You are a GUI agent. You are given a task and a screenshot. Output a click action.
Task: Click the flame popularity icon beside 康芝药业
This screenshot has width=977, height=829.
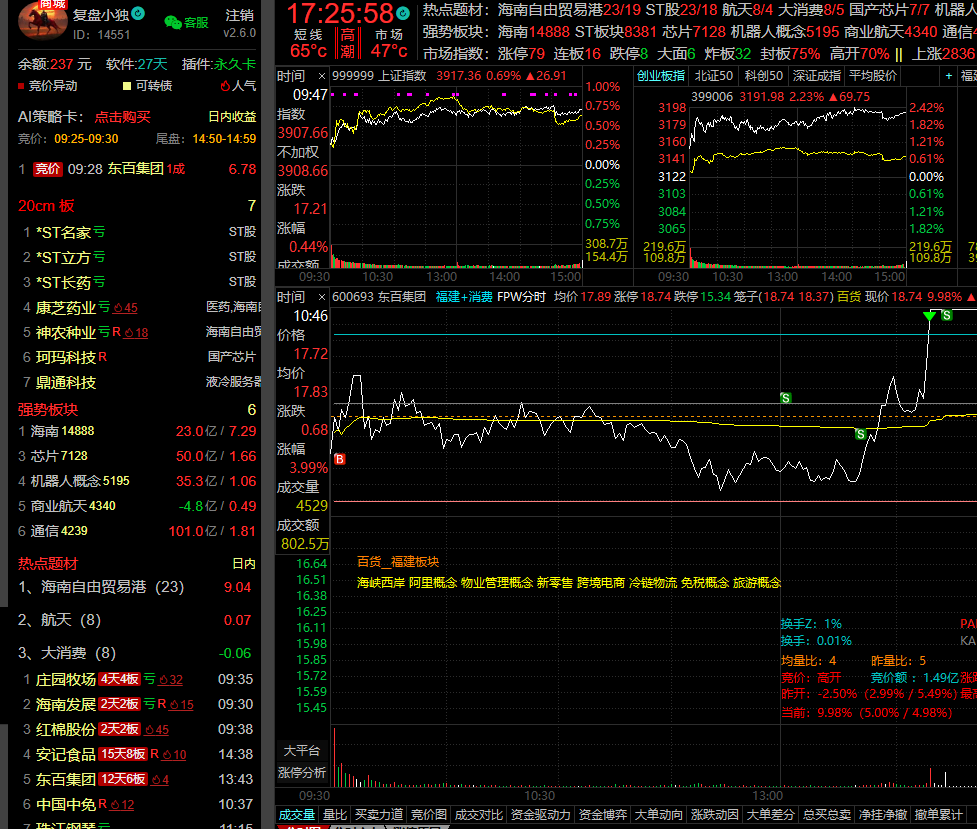click(117, 308)
